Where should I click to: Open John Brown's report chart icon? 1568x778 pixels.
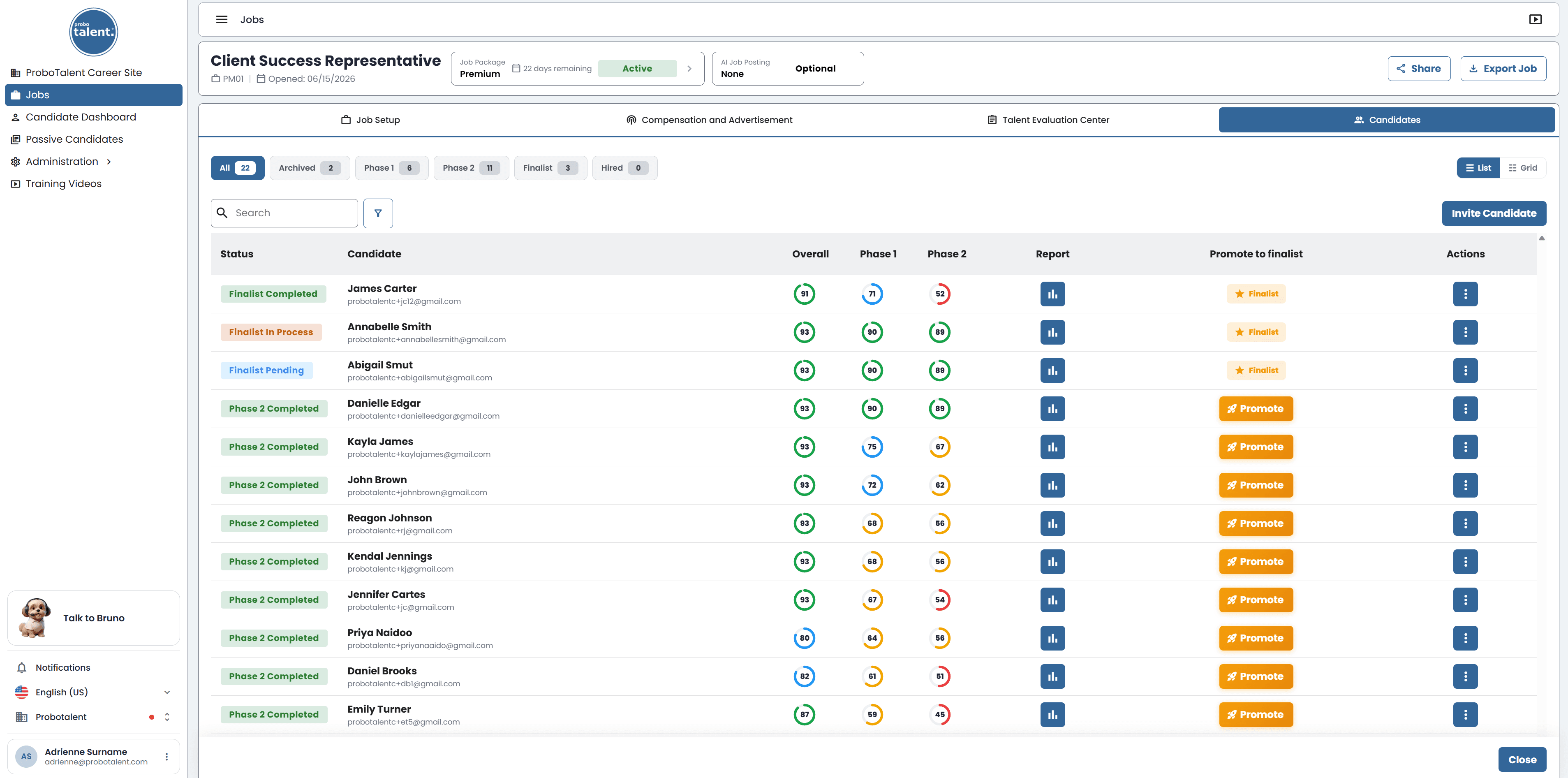[x=1052, y=486]
